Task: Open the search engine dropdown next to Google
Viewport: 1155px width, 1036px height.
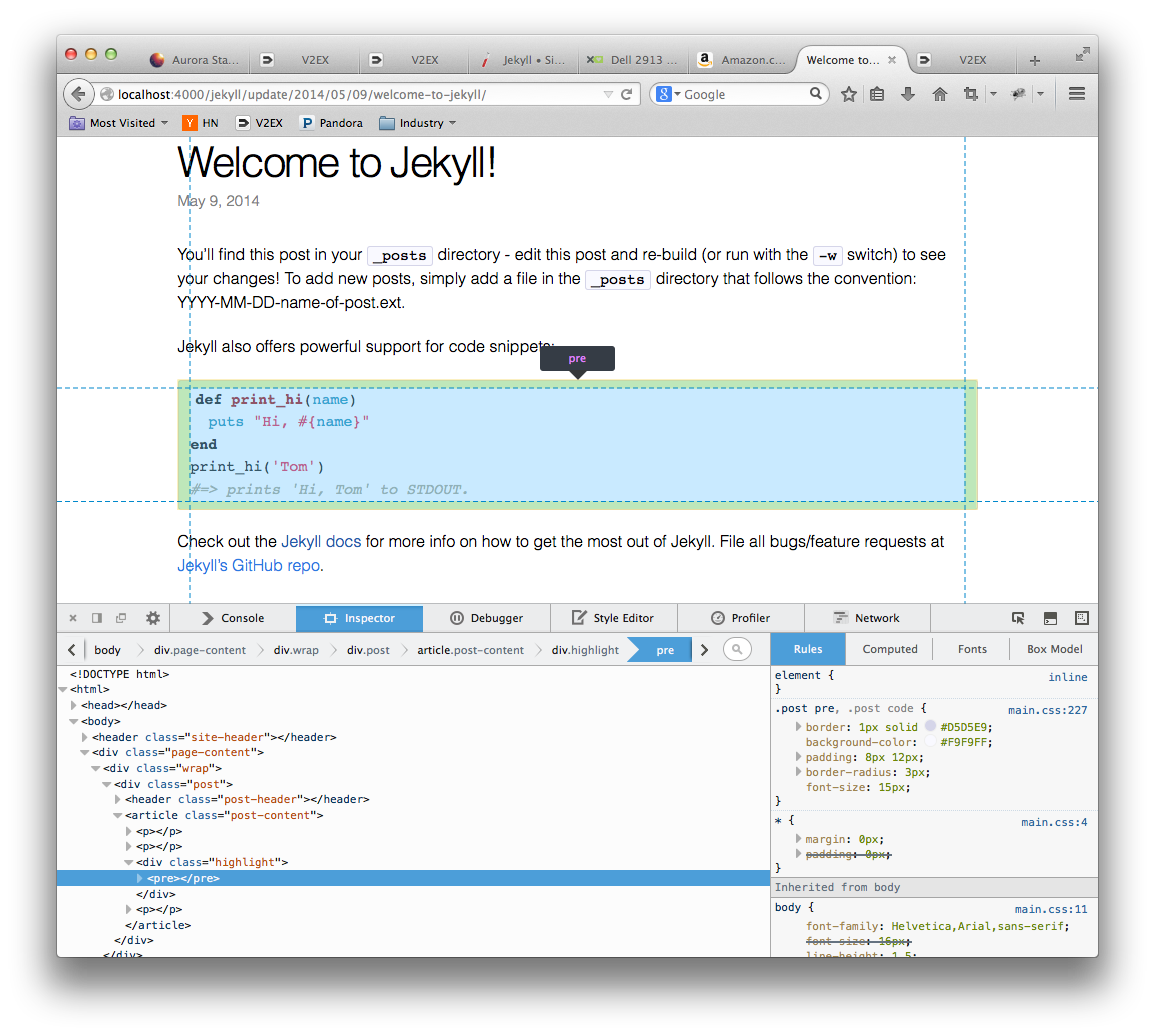Action: coord(677,94)
